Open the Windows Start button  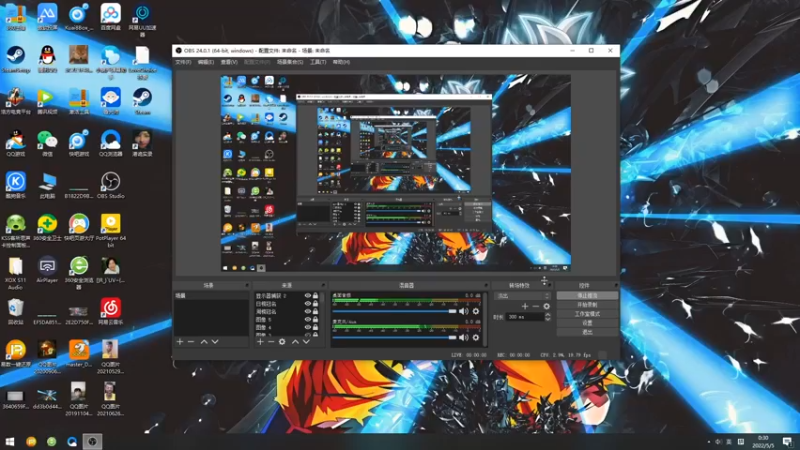coord(10,441)
